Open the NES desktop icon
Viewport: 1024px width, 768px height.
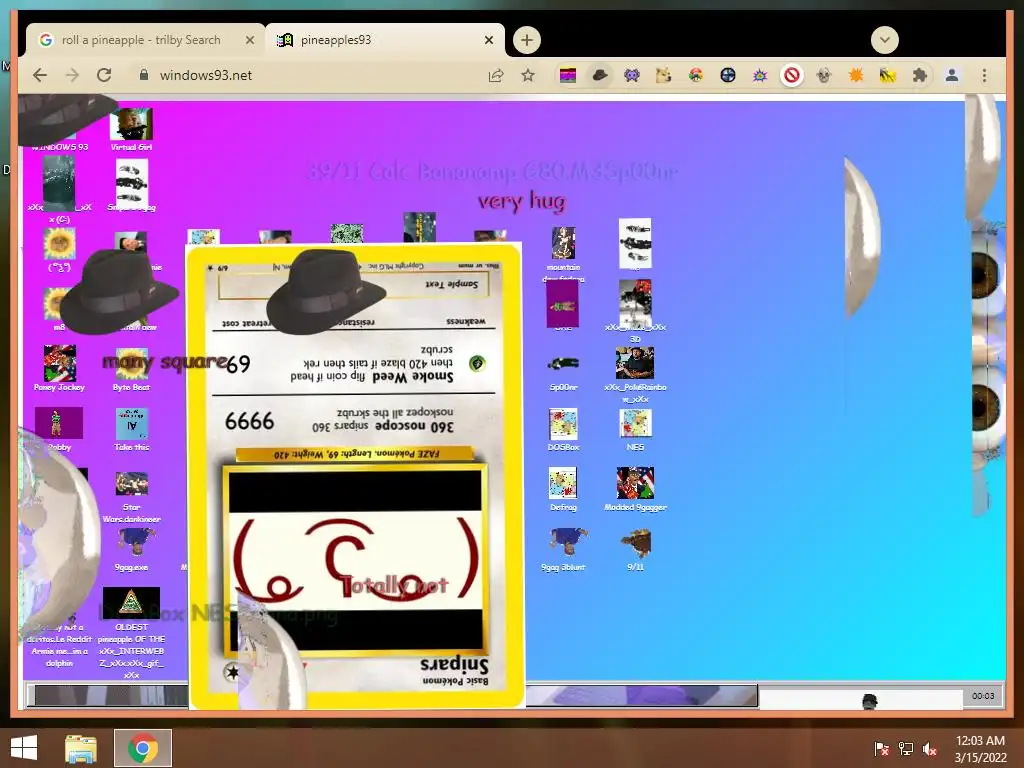(x=635, y=429)
